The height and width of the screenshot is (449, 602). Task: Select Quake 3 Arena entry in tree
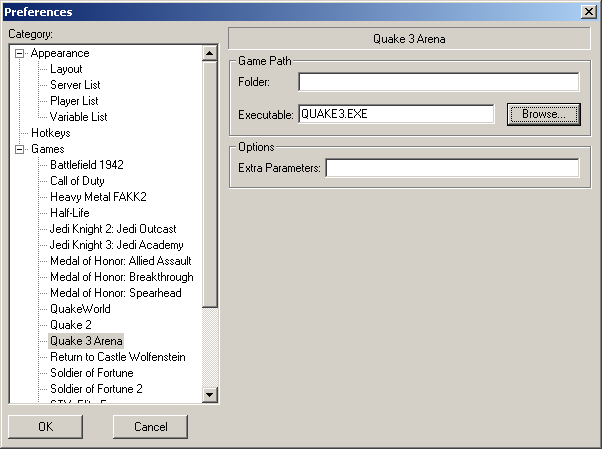[x=86, y=341]
